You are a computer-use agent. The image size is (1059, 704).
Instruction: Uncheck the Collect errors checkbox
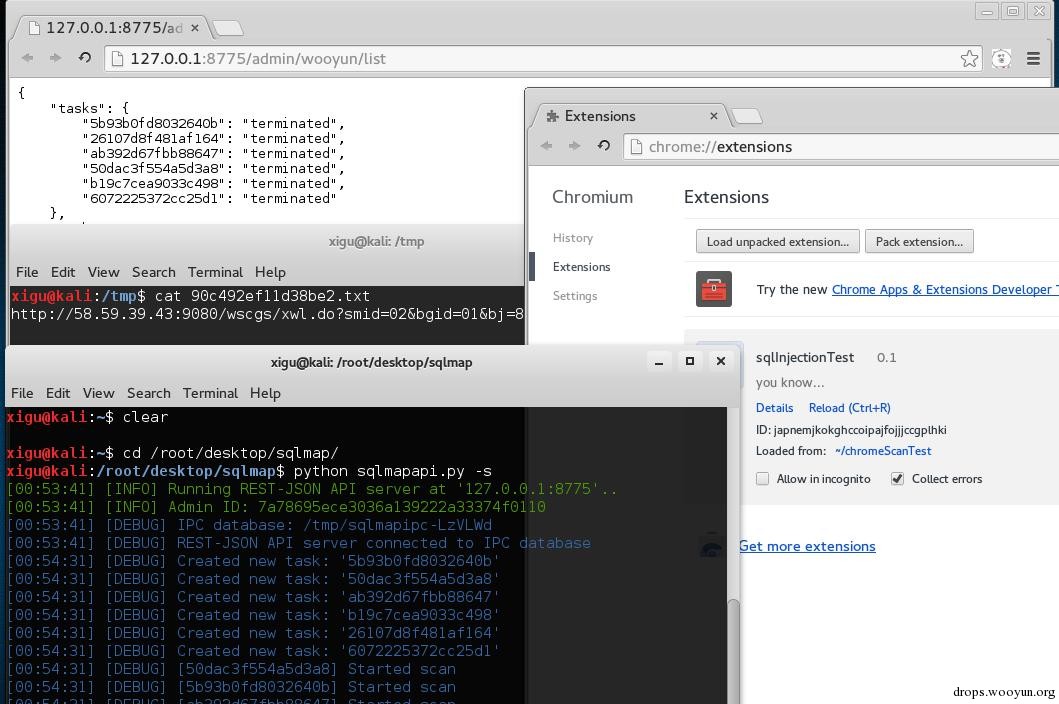[897, 479]
